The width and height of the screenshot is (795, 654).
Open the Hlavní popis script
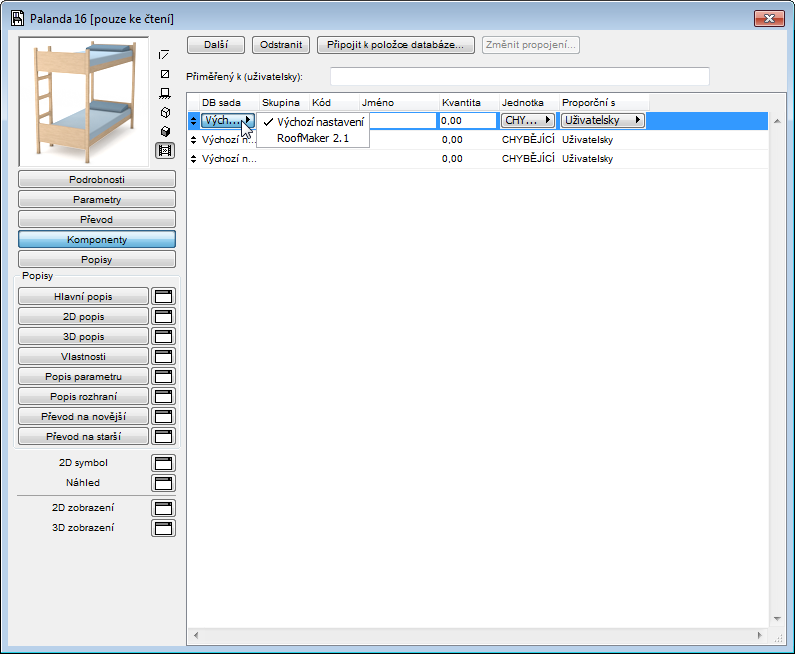[x=83, y=297]
